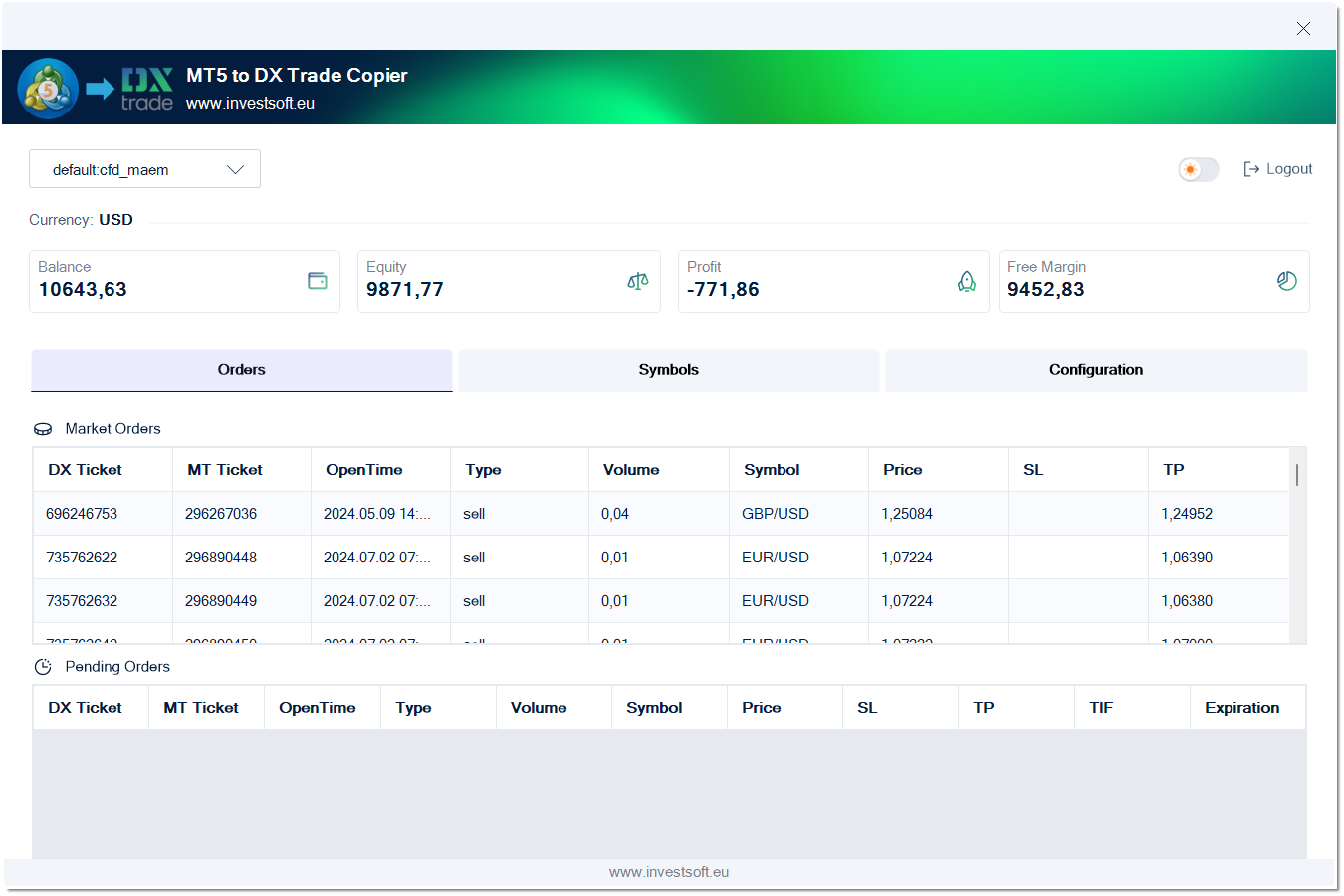The width and height of the screenshot is (1344, 896).
Task: Click Price header in Pending Orders
Action: tap(784, 708)
